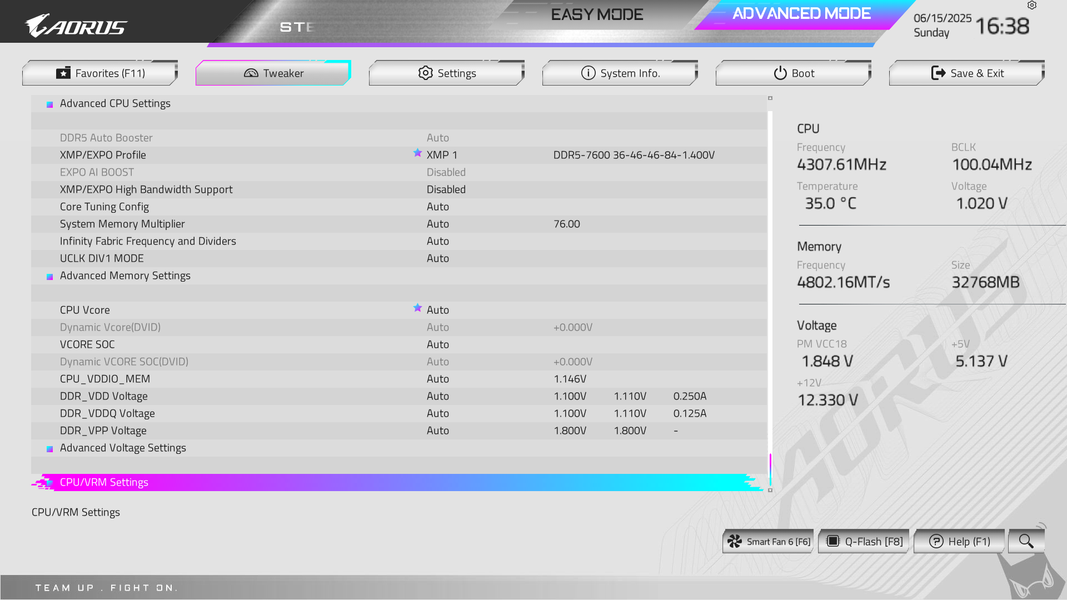Viewport: 1067px width, 600px height.
Task: Select the EXPO AI BOOST row
Action: (x=399, y=172)
